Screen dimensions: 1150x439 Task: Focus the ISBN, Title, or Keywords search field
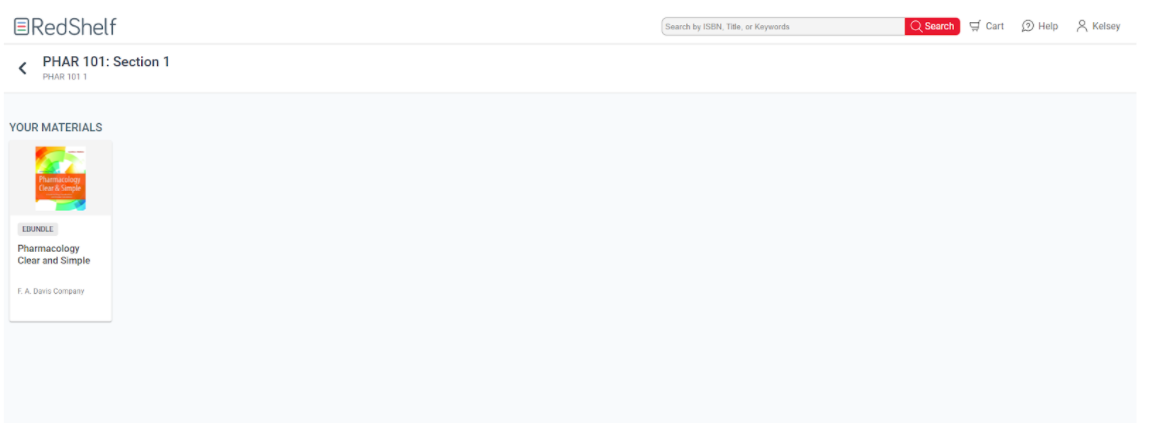click(x=782, y=27)
